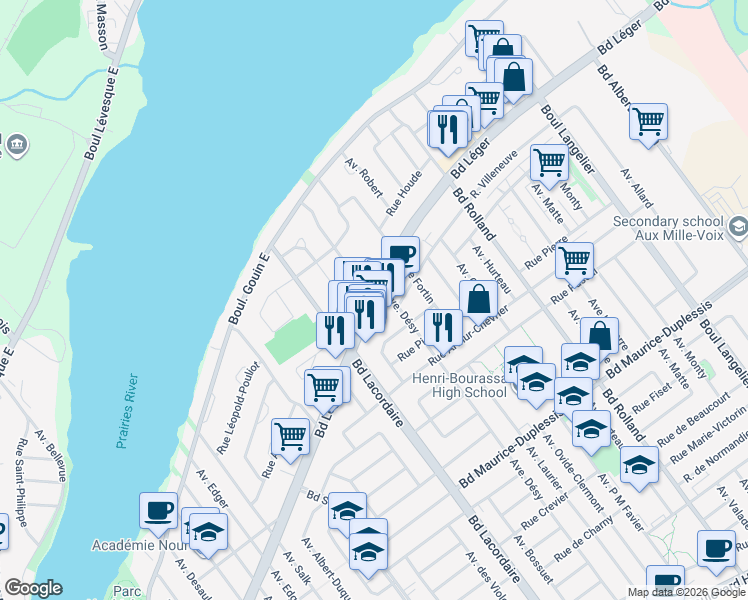748x600 pixels.
Task: Click the coffee cup marker by Prairies River
Action: click(x=158, y=512)
